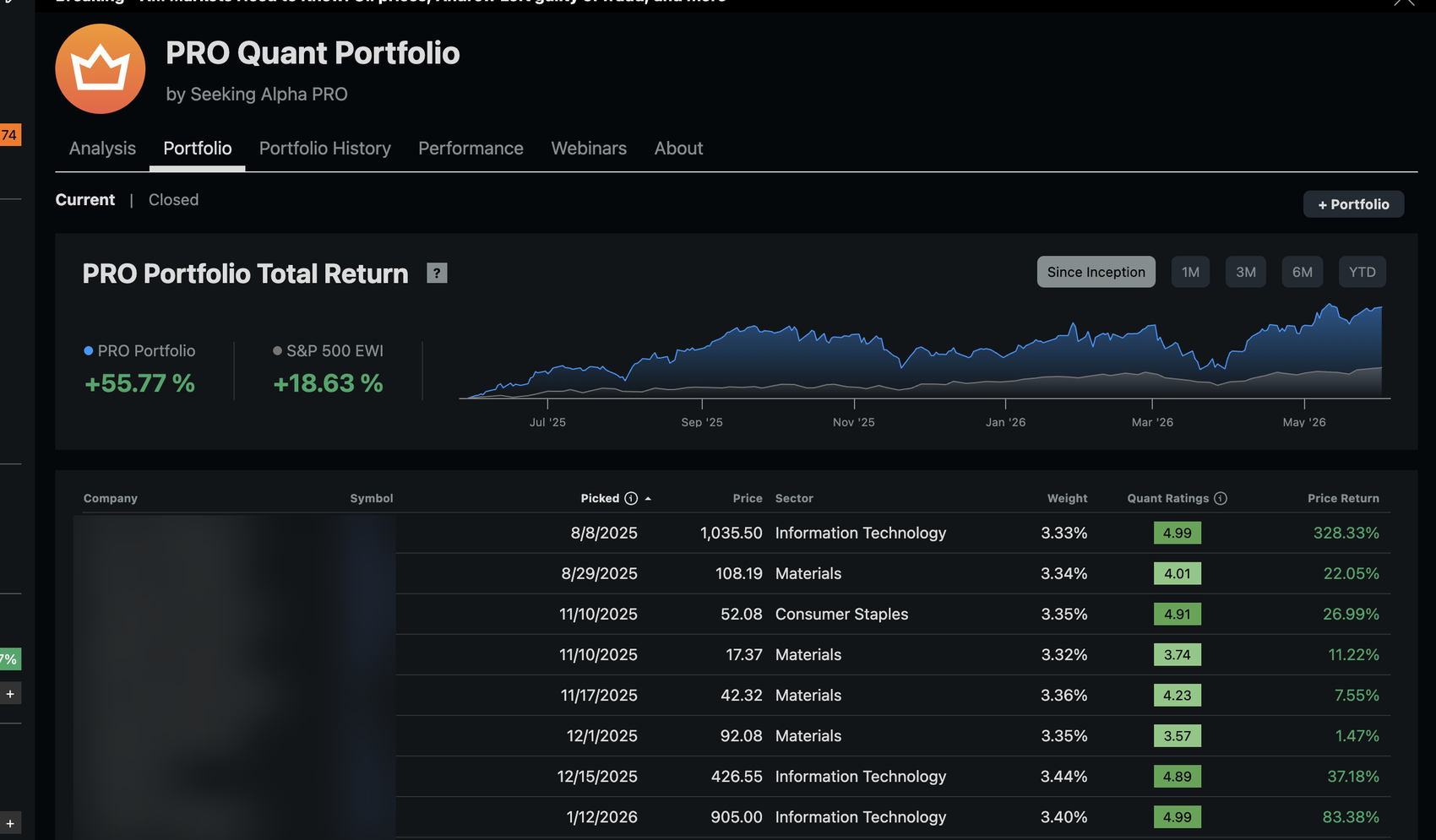Screen dimensions: 1436x840
Task: Click the picked date 12/1/2025
Action: point(601,735)
